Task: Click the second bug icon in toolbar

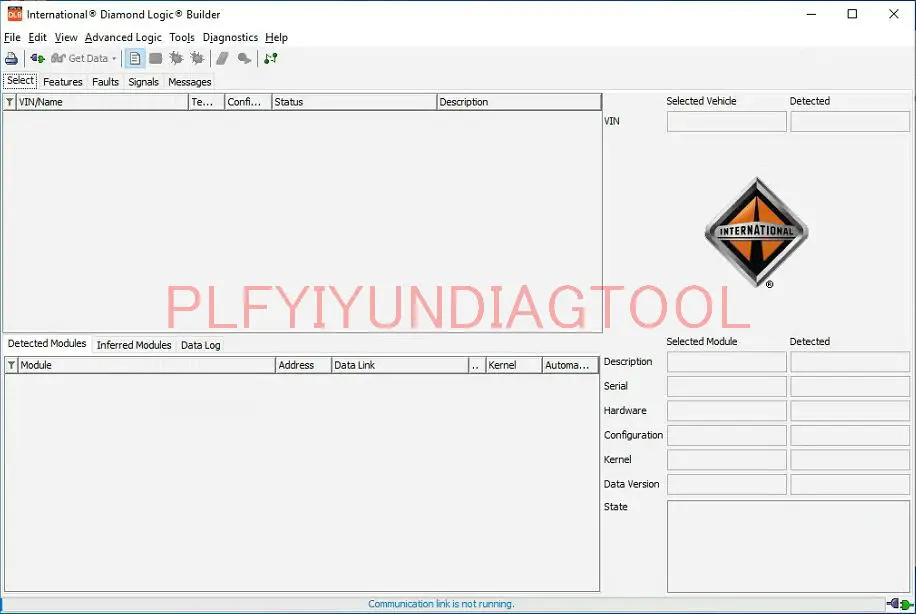Action: point(197,58)
